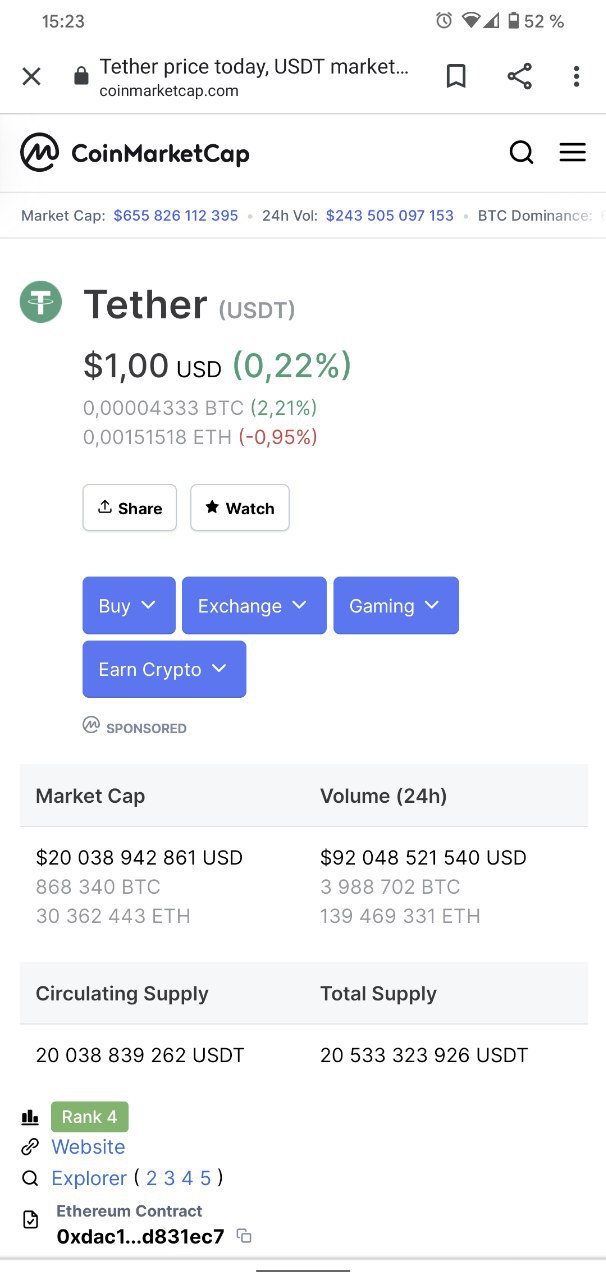Open the Earn Crypto dropdown
Screen dimensions: 606x1280
(164, 669)
